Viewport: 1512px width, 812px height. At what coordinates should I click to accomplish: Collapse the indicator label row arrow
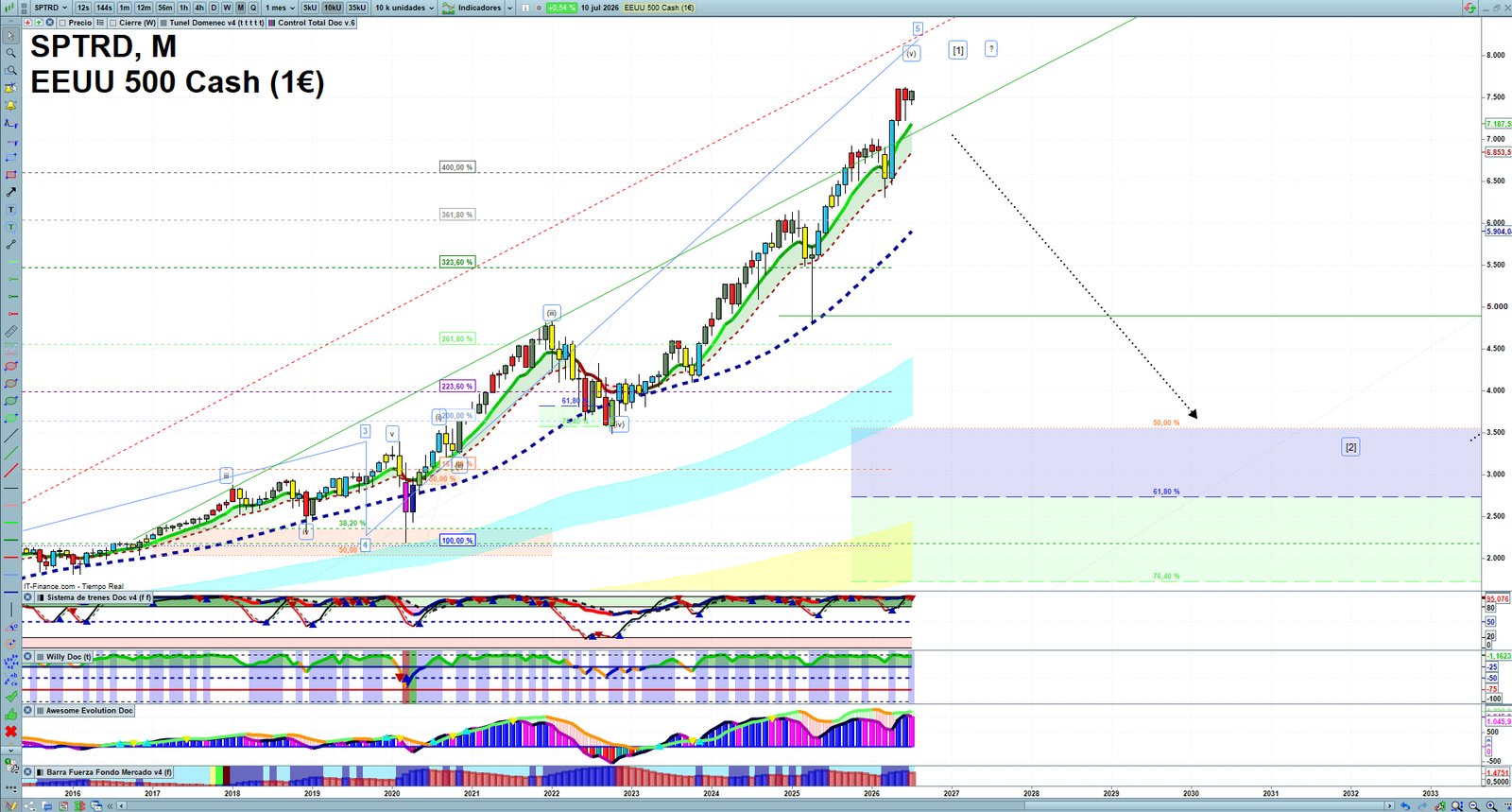click(9, 23)
